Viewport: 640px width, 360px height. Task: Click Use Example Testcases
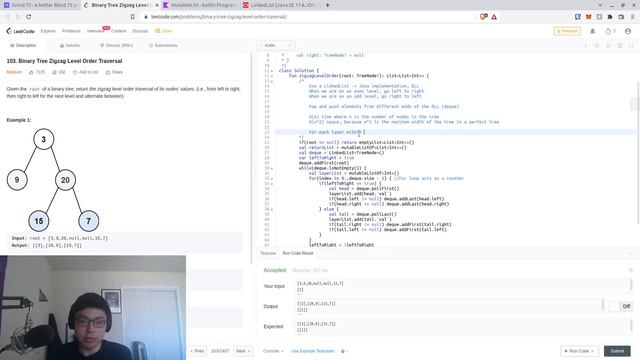(x=313, y=351)
